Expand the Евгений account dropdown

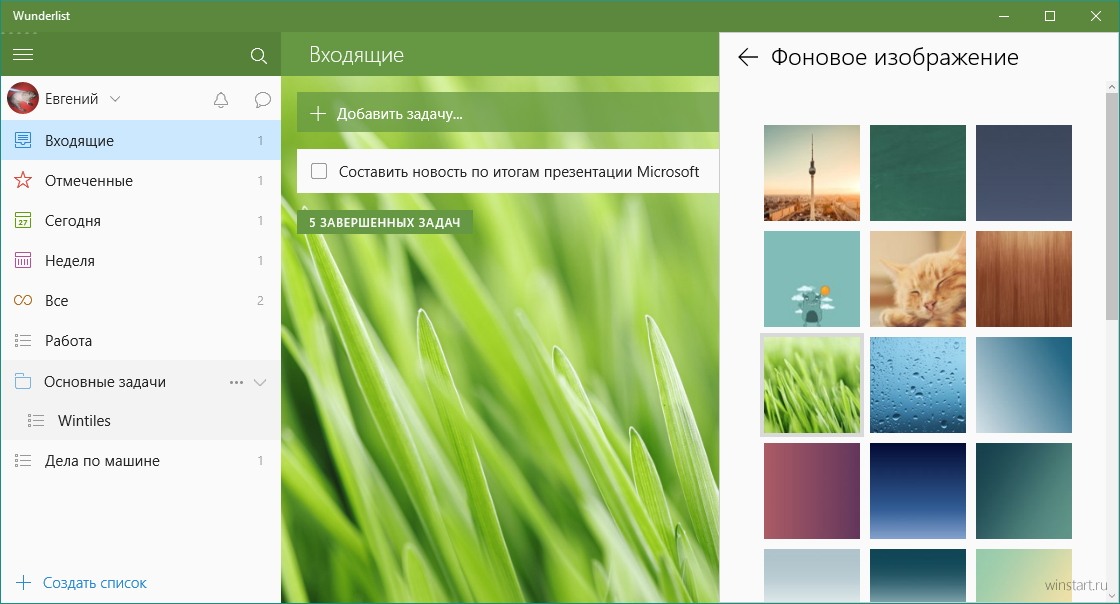115,99
